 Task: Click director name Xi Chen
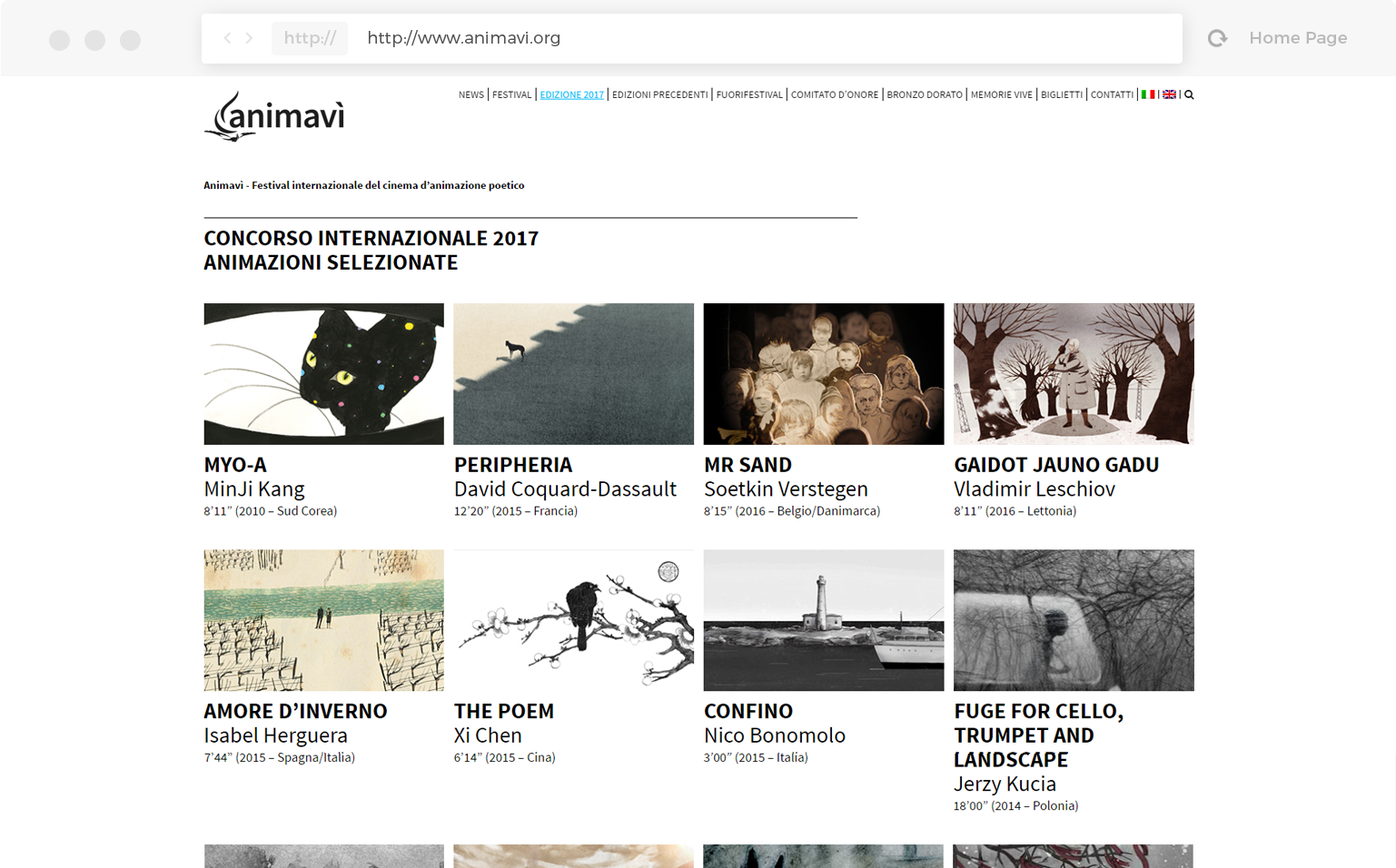click(488, 735)
